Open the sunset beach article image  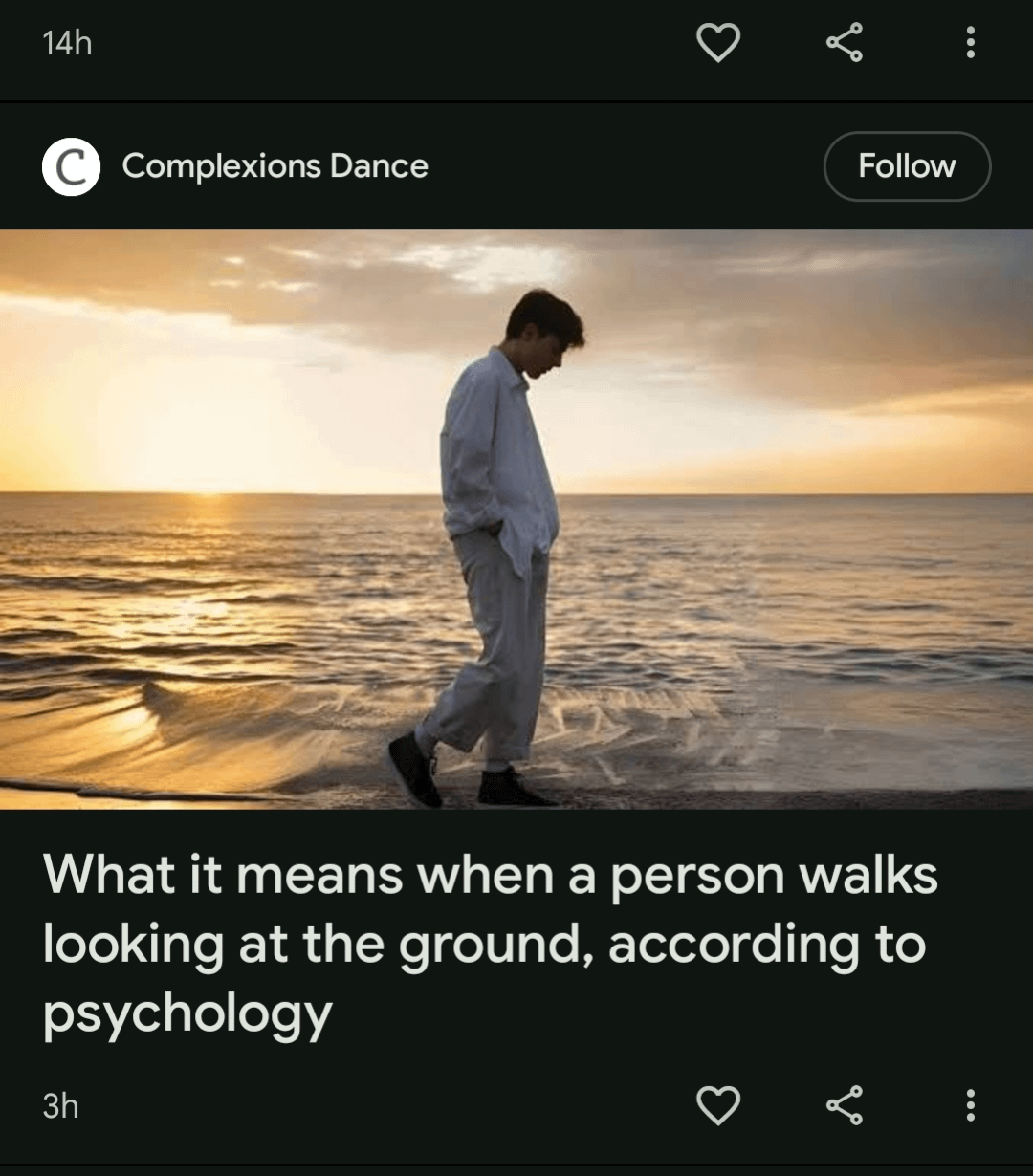[x=516, y=519]
